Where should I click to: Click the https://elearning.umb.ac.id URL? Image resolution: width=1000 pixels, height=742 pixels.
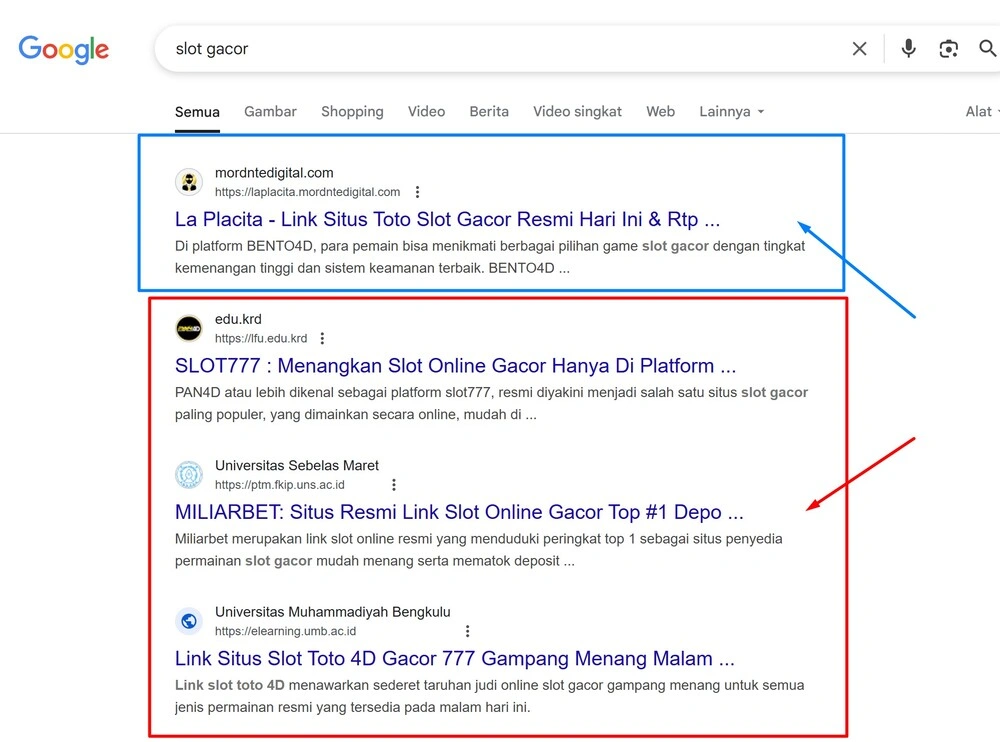click(285, 631)
